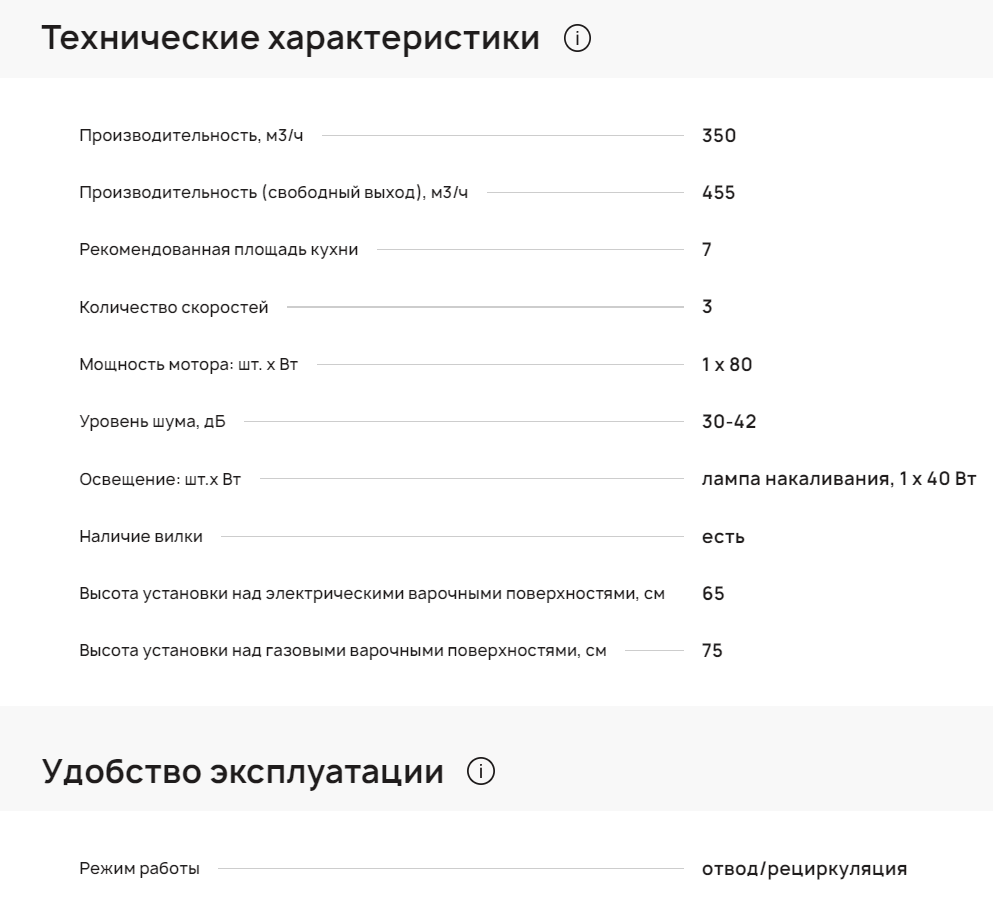Click the Наличие вилки label

pos(141,538)
